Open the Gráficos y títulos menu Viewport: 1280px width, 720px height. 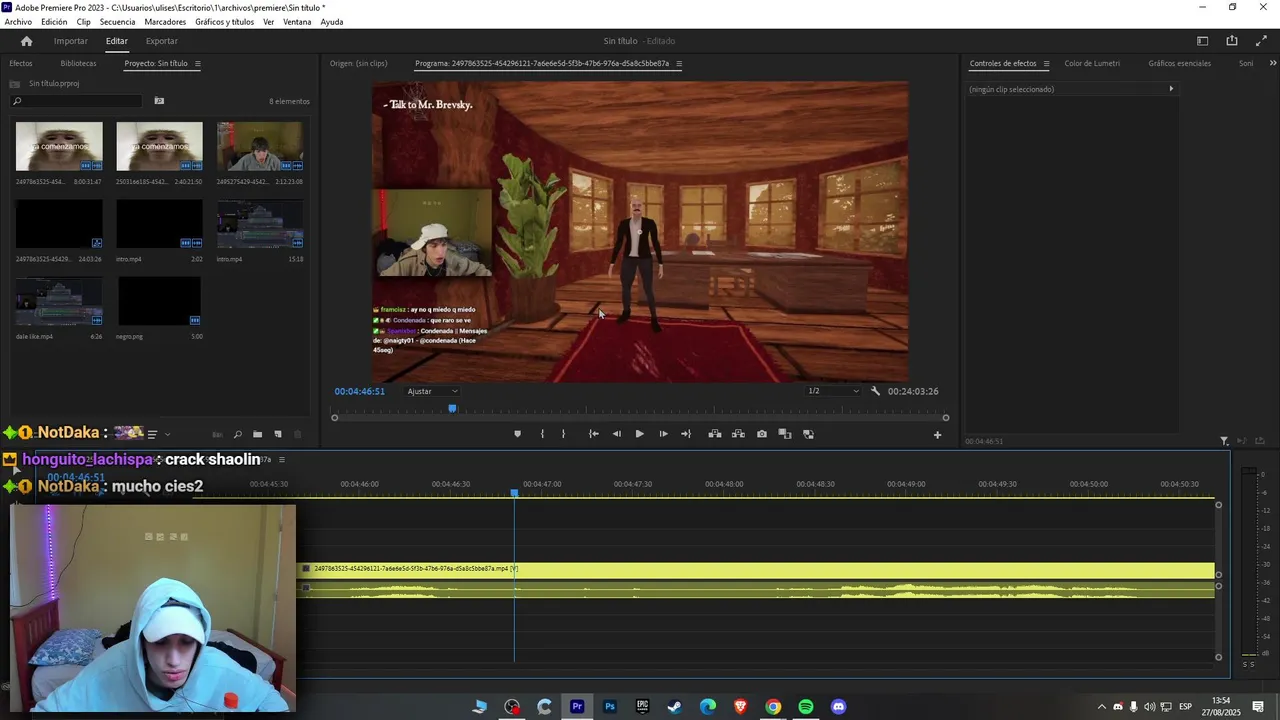[224, 22]
